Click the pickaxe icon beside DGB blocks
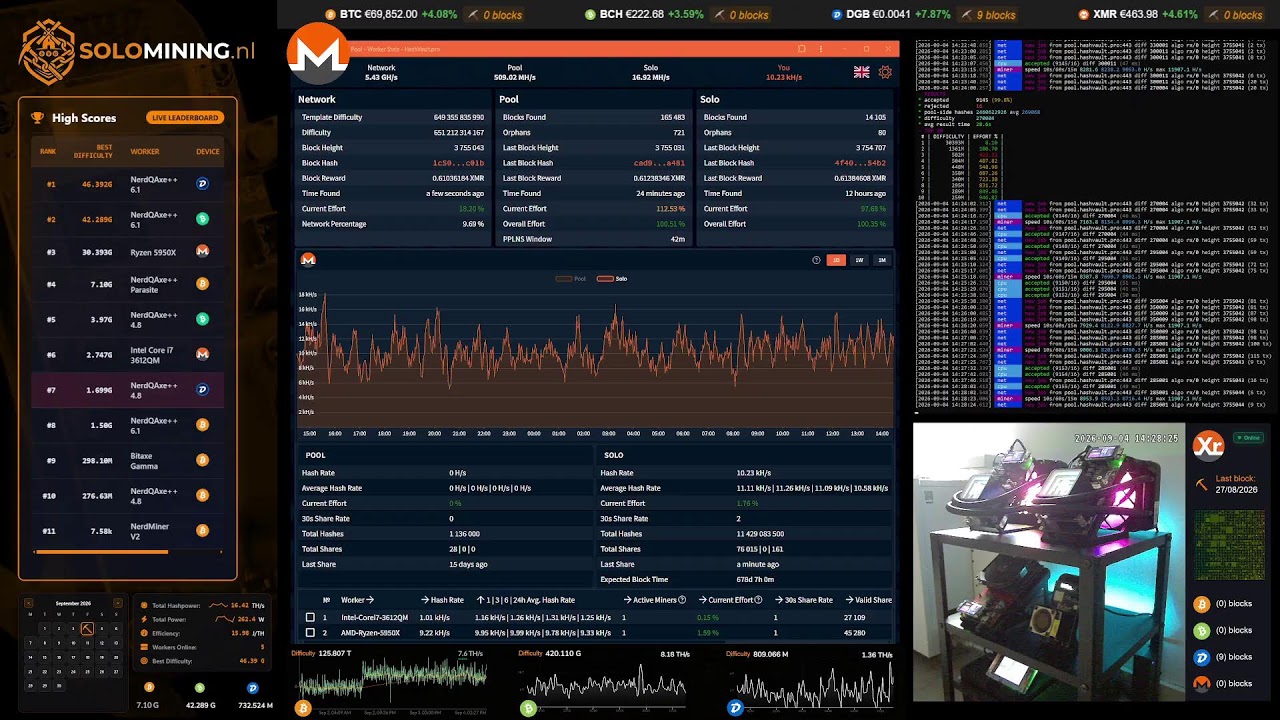The height and width of the screenshot is (720, 1280). point(966,15)
